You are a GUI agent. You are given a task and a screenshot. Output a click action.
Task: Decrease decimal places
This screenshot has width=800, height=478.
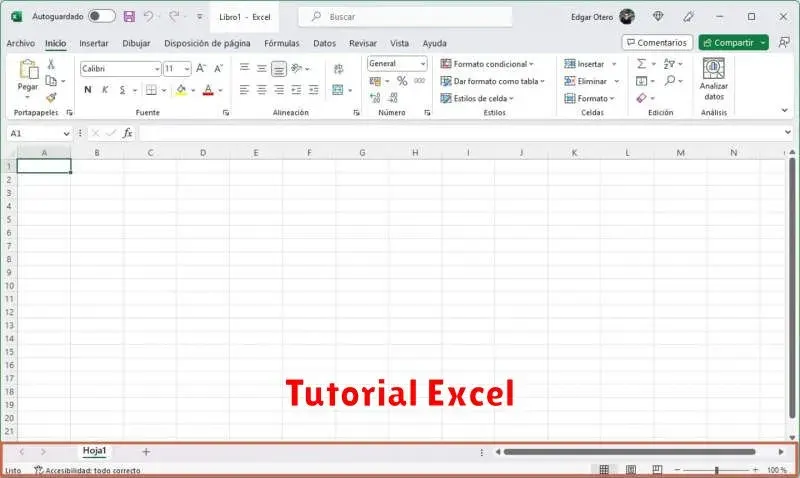(393, 97)
